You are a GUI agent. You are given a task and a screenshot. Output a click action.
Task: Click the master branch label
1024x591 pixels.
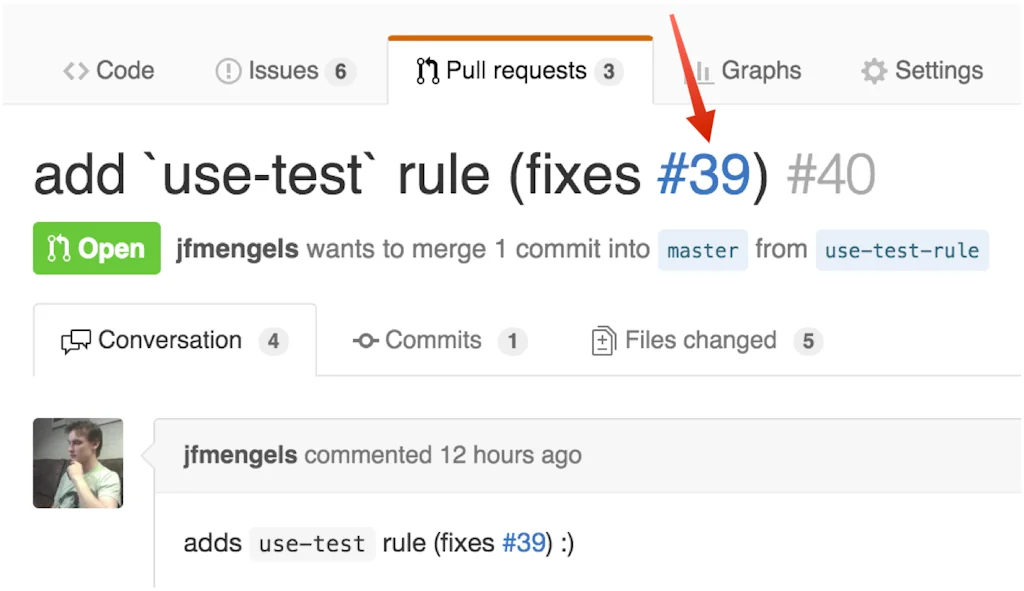pyautogui.click(x=702, y=250)
